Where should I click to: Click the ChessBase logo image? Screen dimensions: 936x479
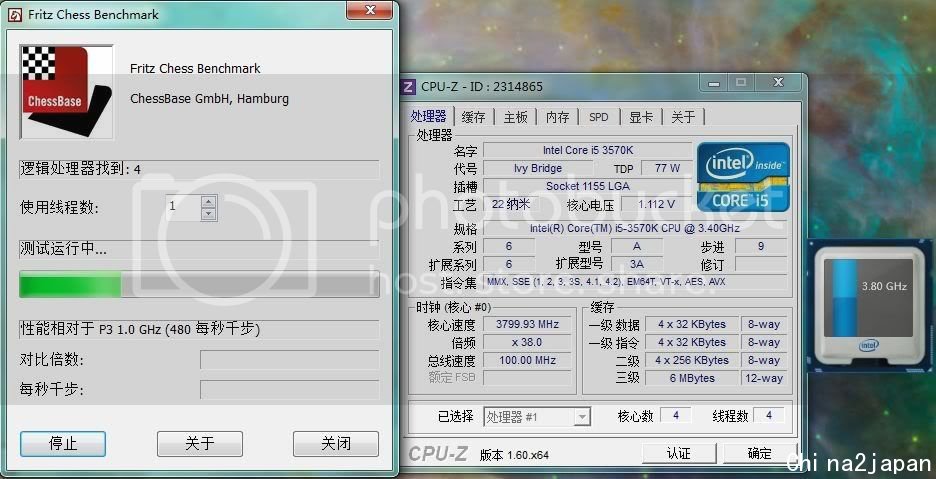[66, 92]
